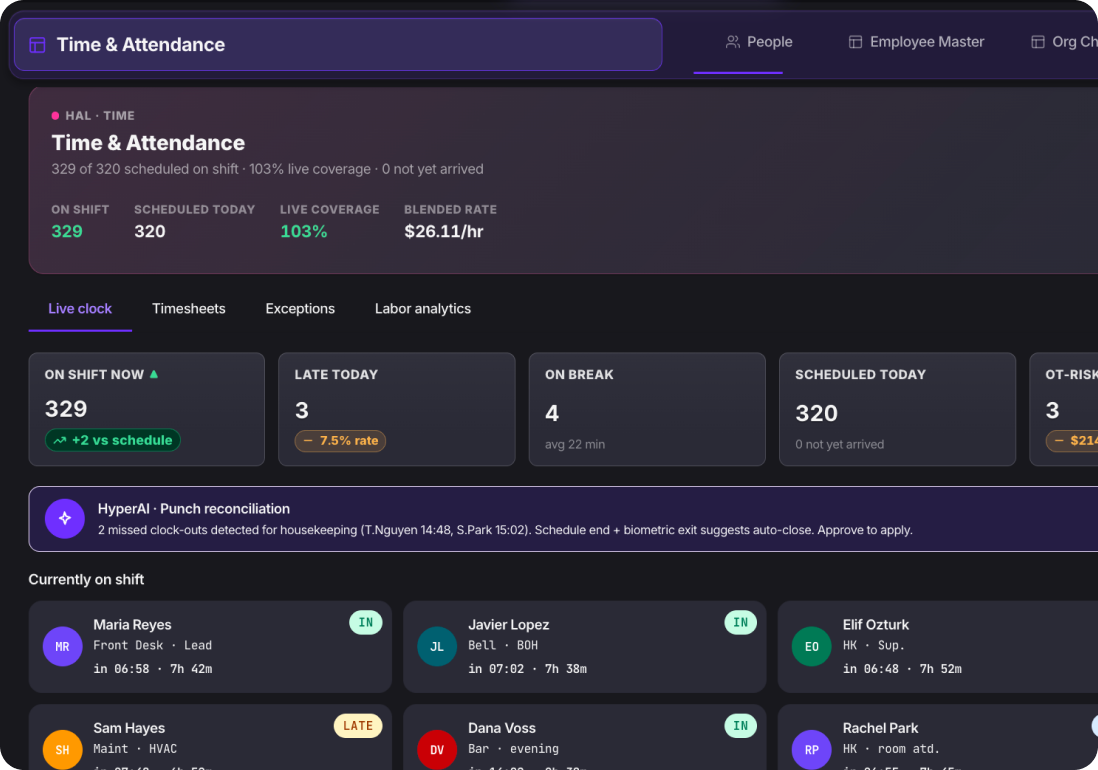
Task: Click the $26.11/hr blended rate value
Action: tap(443, 232)
